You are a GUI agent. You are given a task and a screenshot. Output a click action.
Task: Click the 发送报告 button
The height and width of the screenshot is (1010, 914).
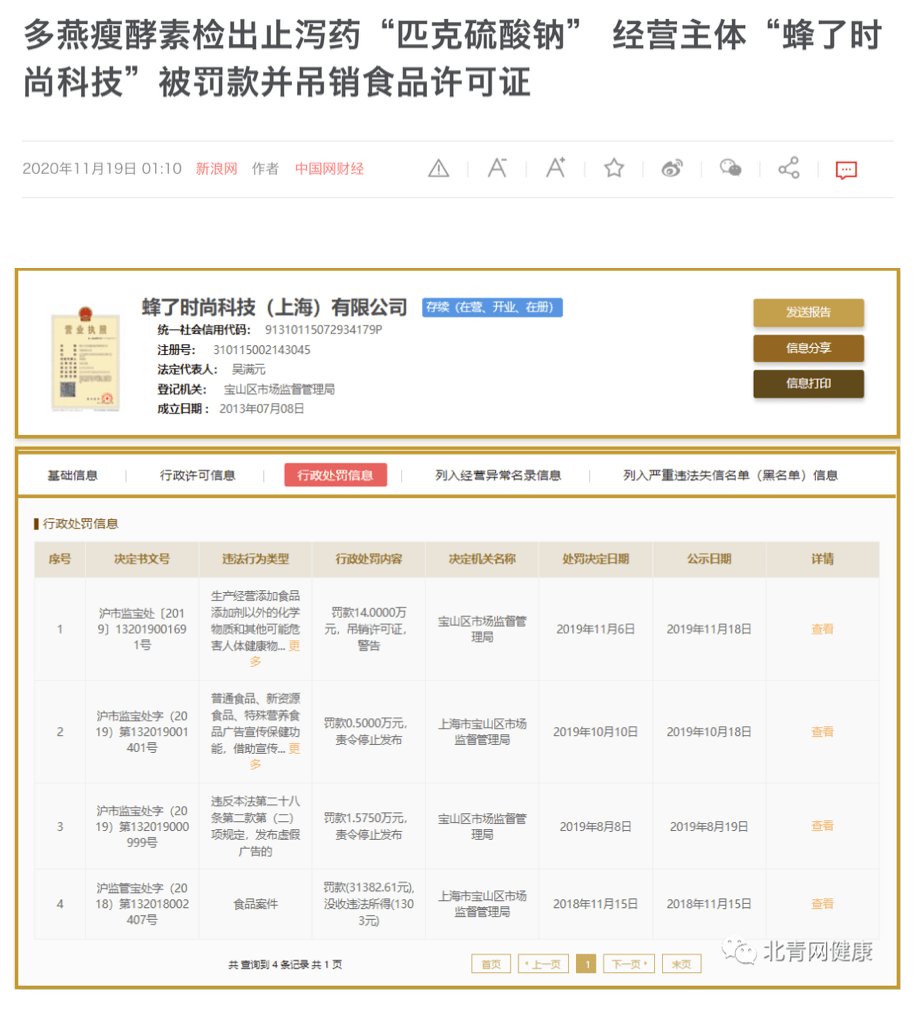[808, 312]
